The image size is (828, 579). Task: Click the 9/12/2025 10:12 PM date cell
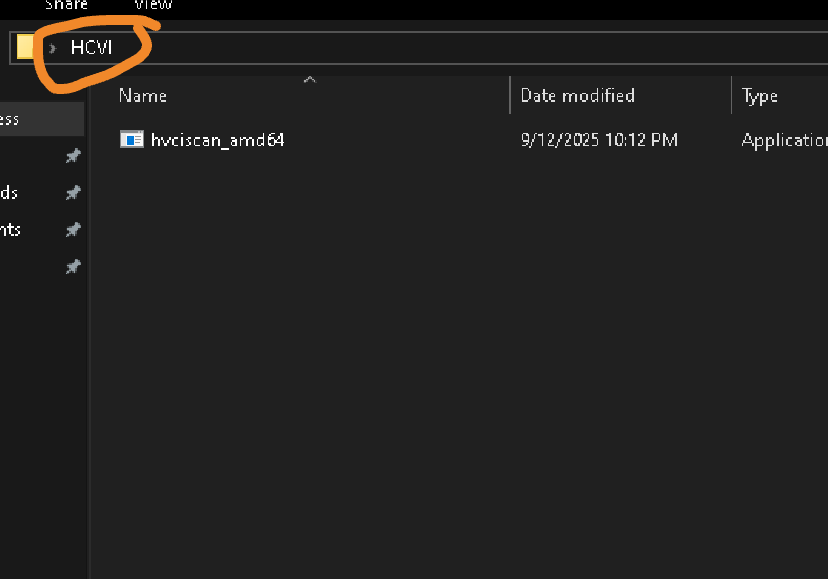(599, 140)
